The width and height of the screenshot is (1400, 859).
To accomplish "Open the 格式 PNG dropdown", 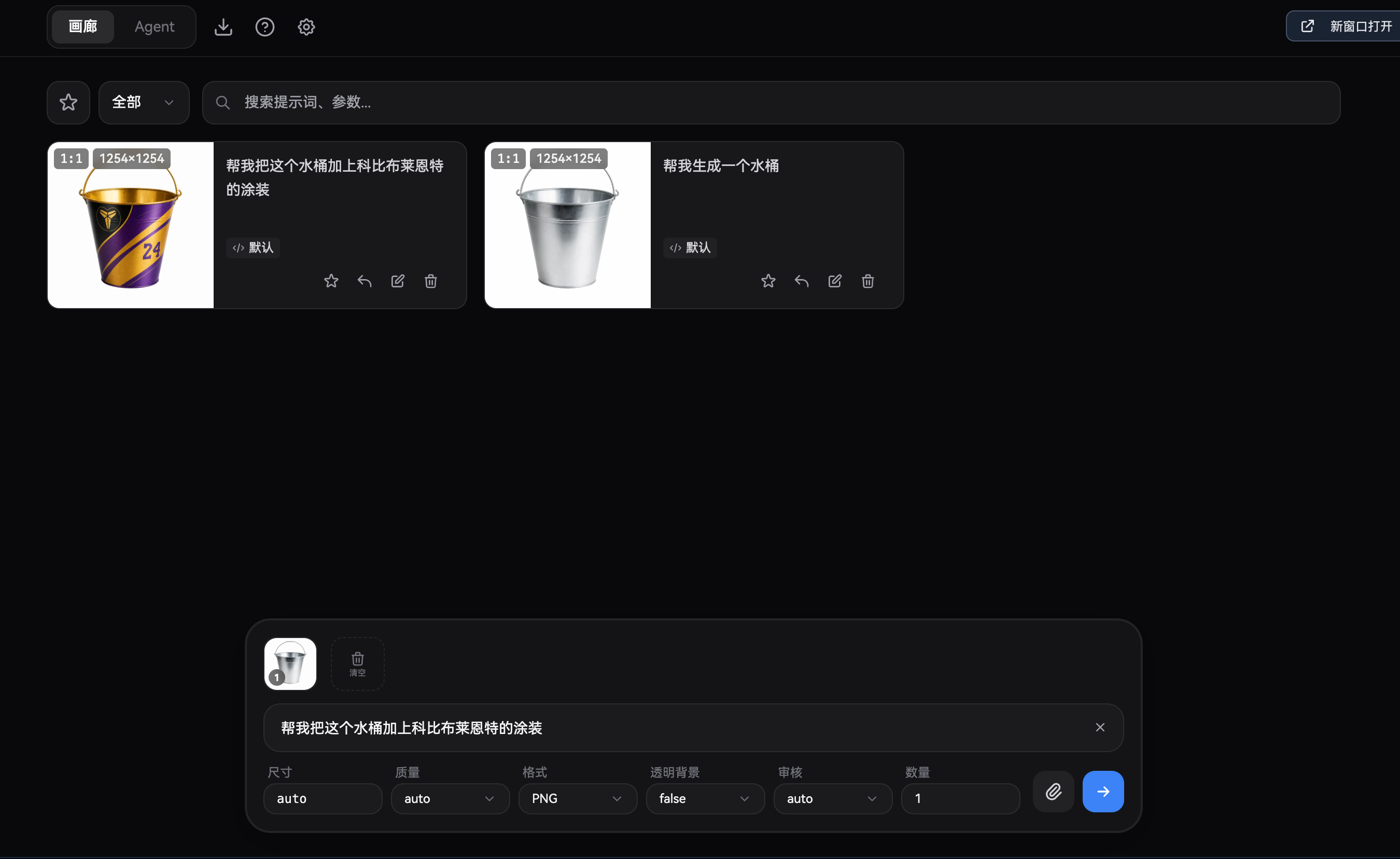I will tap(578, 799).
